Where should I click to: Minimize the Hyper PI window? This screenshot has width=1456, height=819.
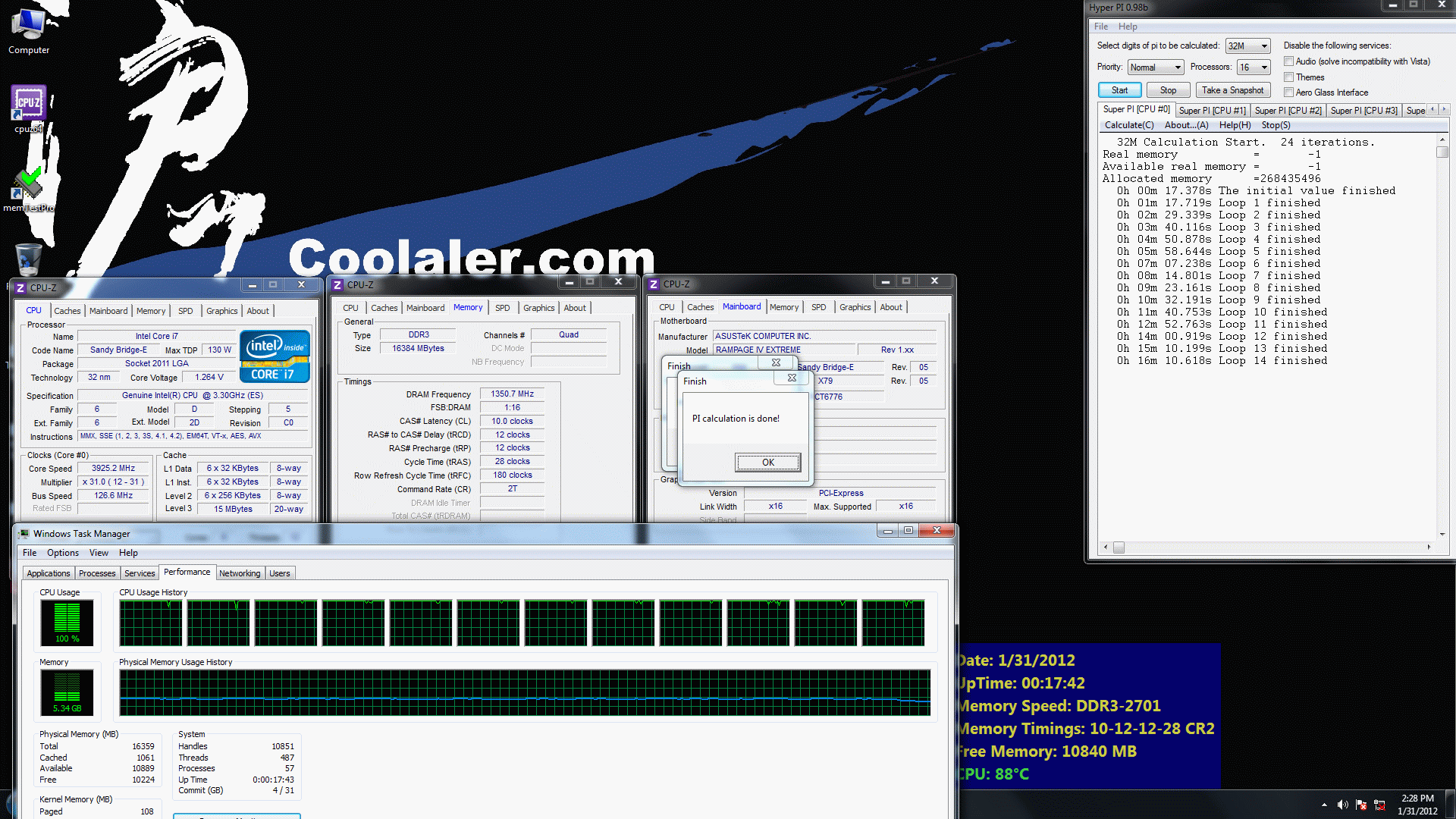(x=1392, y=5)
